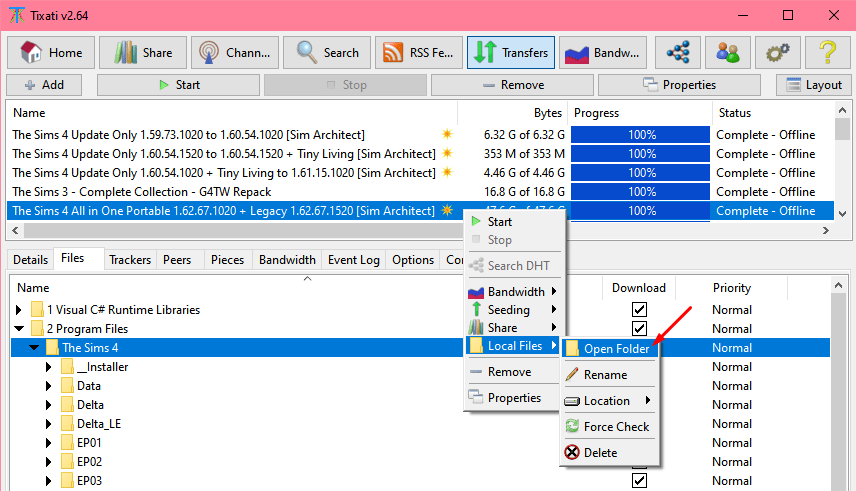
Task: Select Local Files in context menu
Action: 514,346
